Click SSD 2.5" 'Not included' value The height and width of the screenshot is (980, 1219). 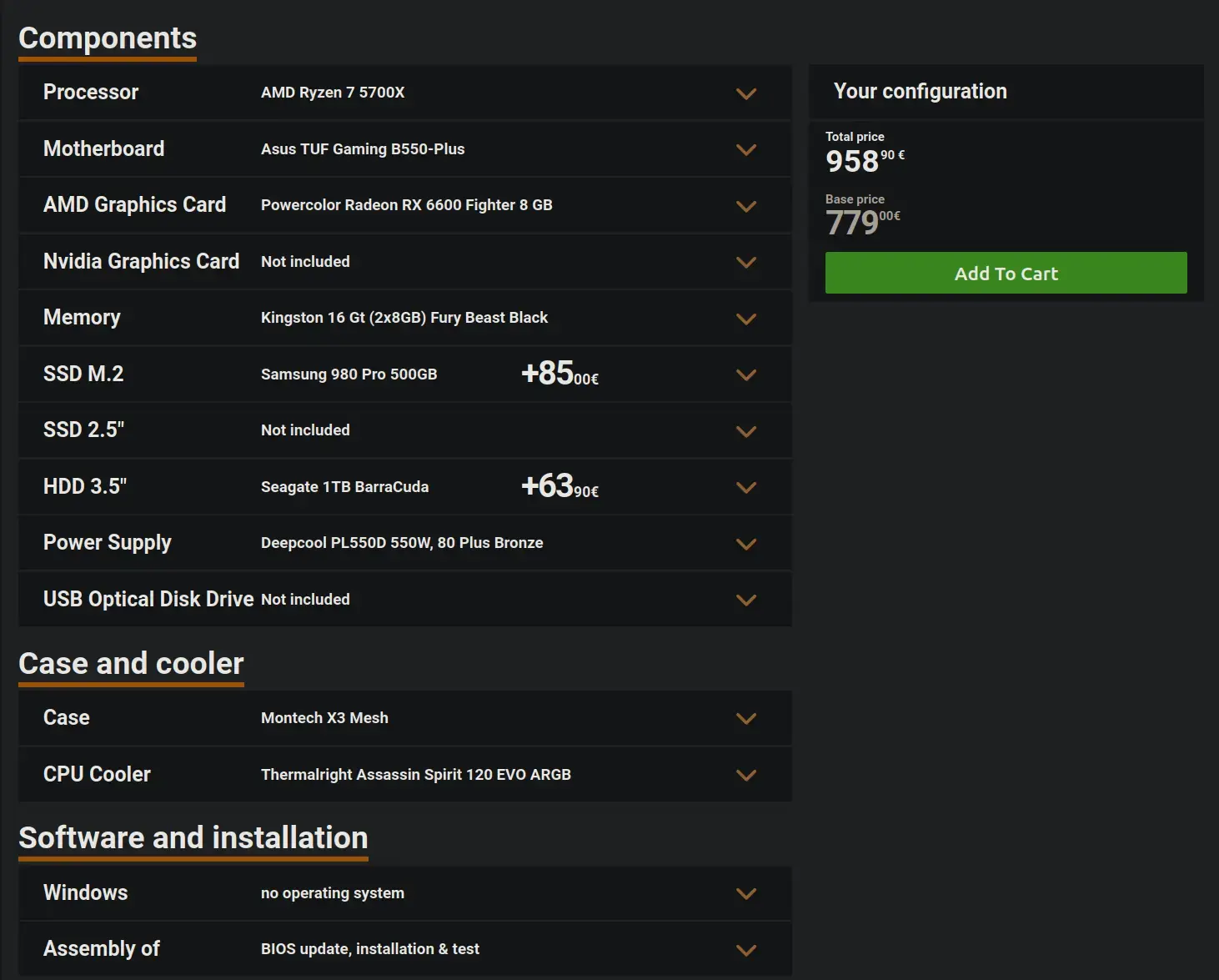[305, 430]
